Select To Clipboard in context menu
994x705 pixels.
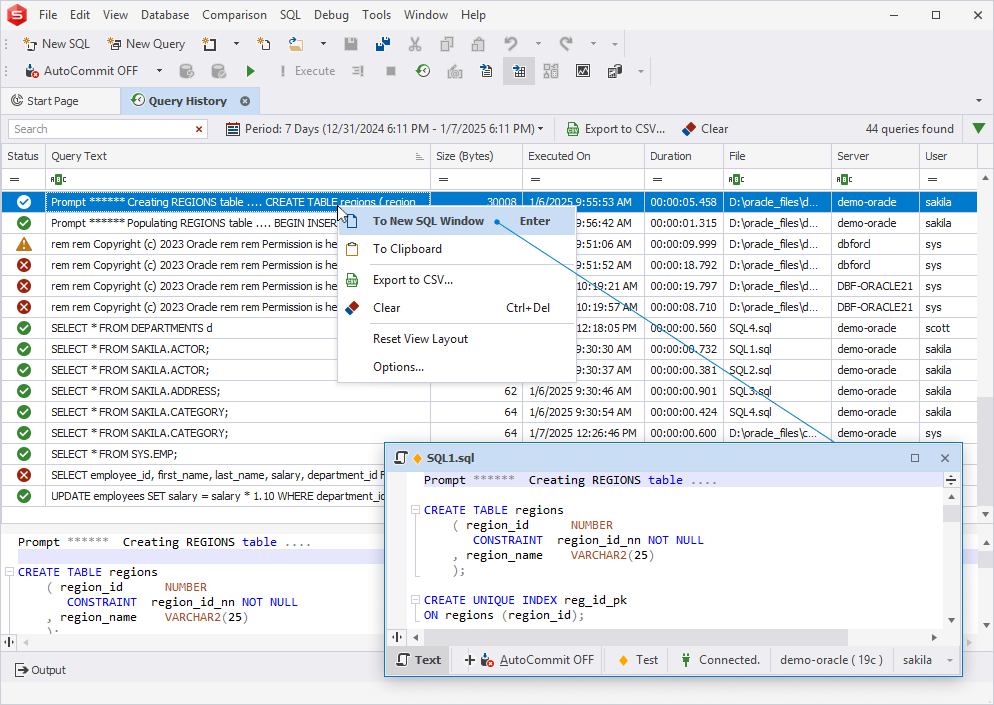(456, 249)
